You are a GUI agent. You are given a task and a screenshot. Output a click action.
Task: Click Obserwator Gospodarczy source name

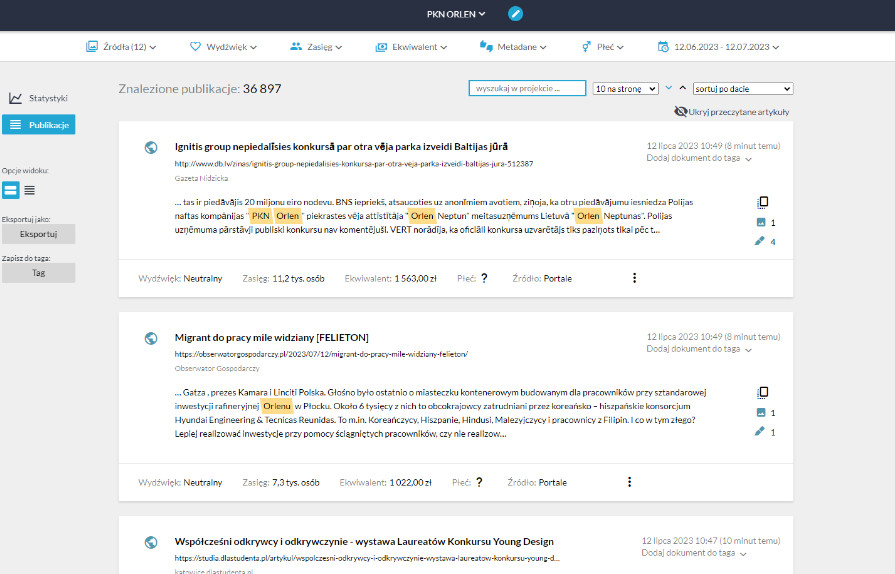click(x=217, y=369)
